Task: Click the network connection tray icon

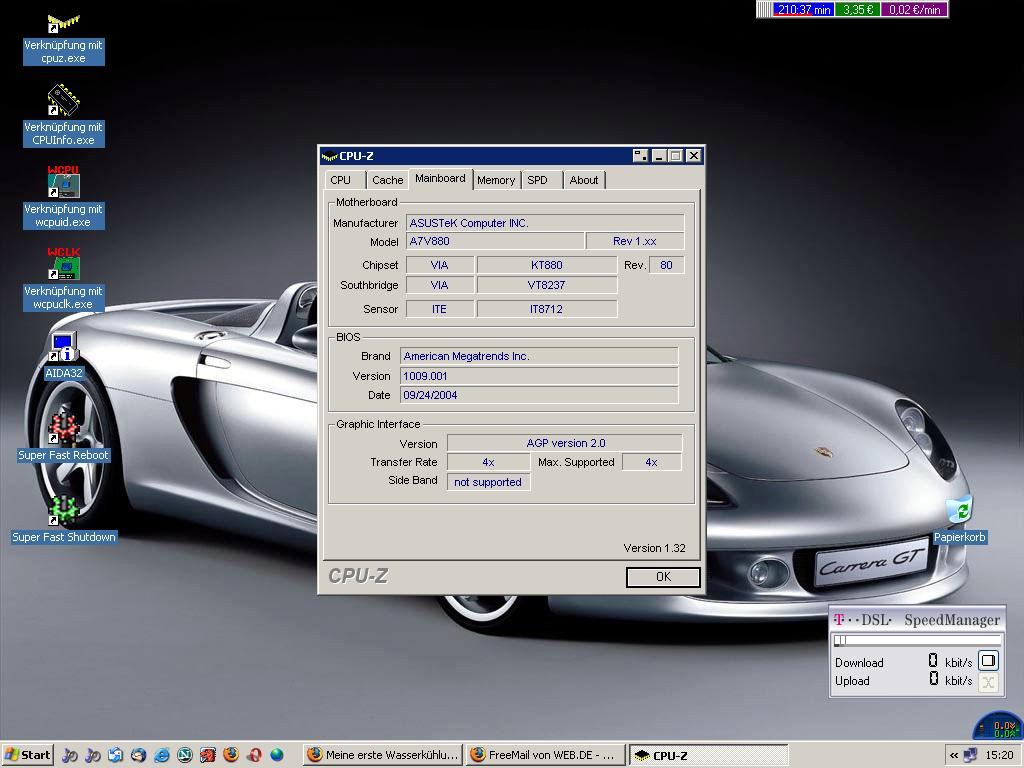Action: coord(969,755)
